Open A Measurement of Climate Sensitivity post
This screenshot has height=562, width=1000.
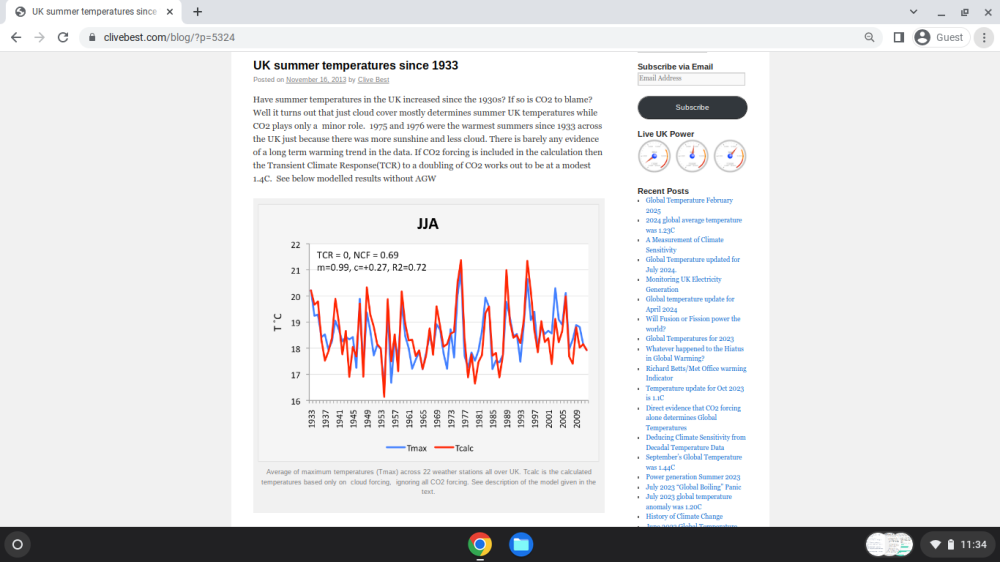tap(684, 245)
